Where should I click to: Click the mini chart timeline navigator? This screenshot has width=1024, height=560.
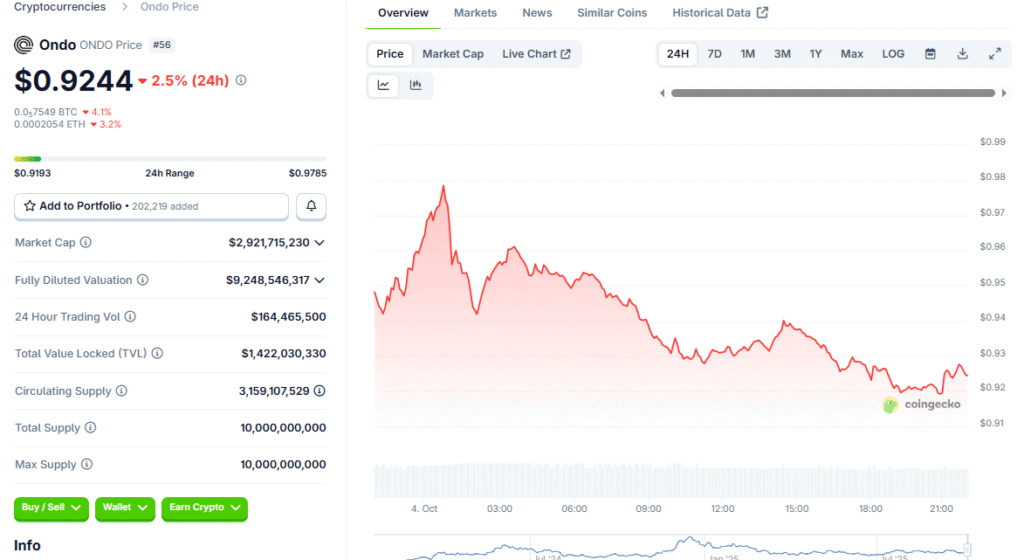(x=670, y=548)
